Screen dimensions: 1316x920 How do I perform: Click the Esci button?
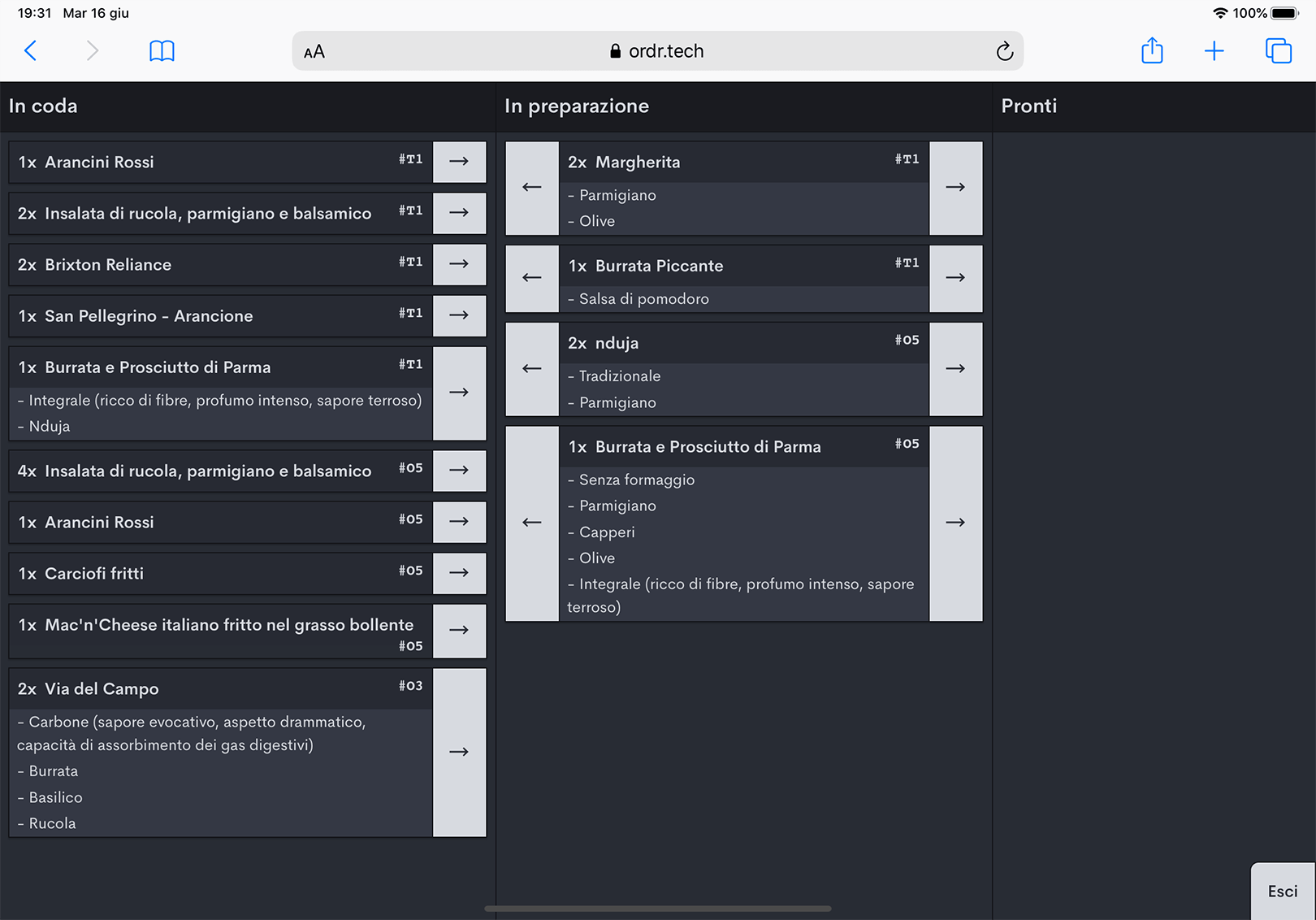point(1282,891)
